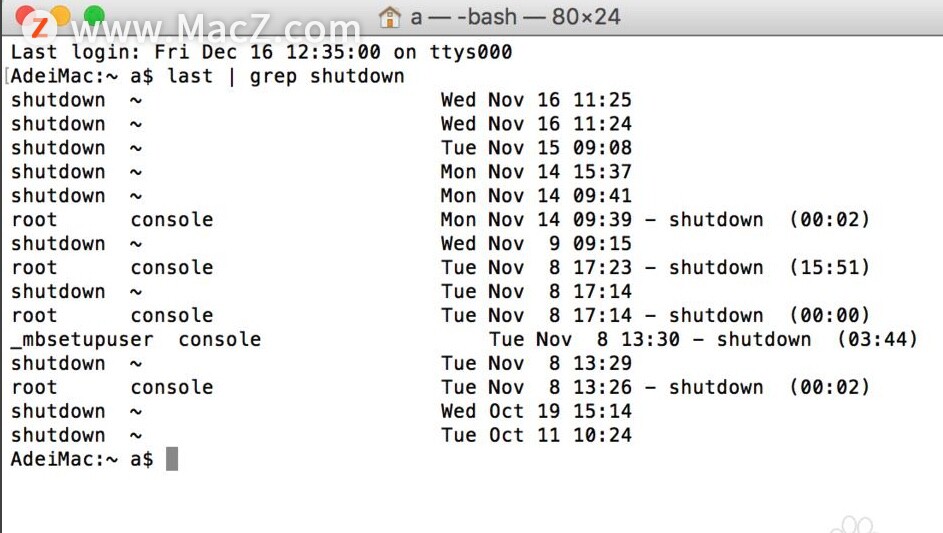The width and height of the screenshot is (943, 533).
Task: Click the 'last | grep shutdown' command text
Action: click(x=286, y=76)
